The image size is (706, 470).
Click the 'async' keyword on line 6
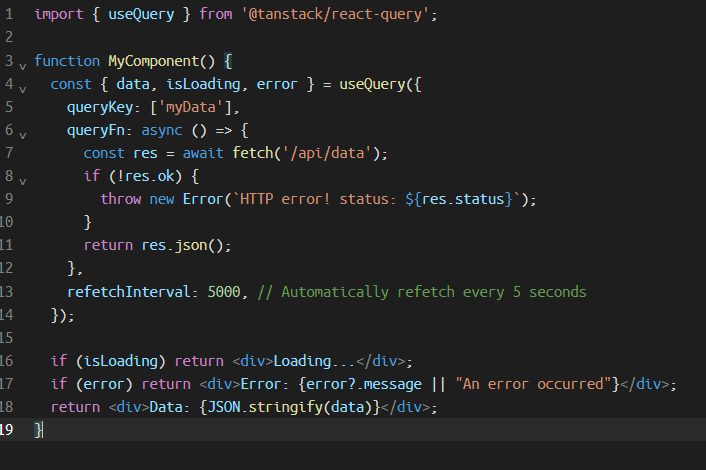(x=162, y=130)
